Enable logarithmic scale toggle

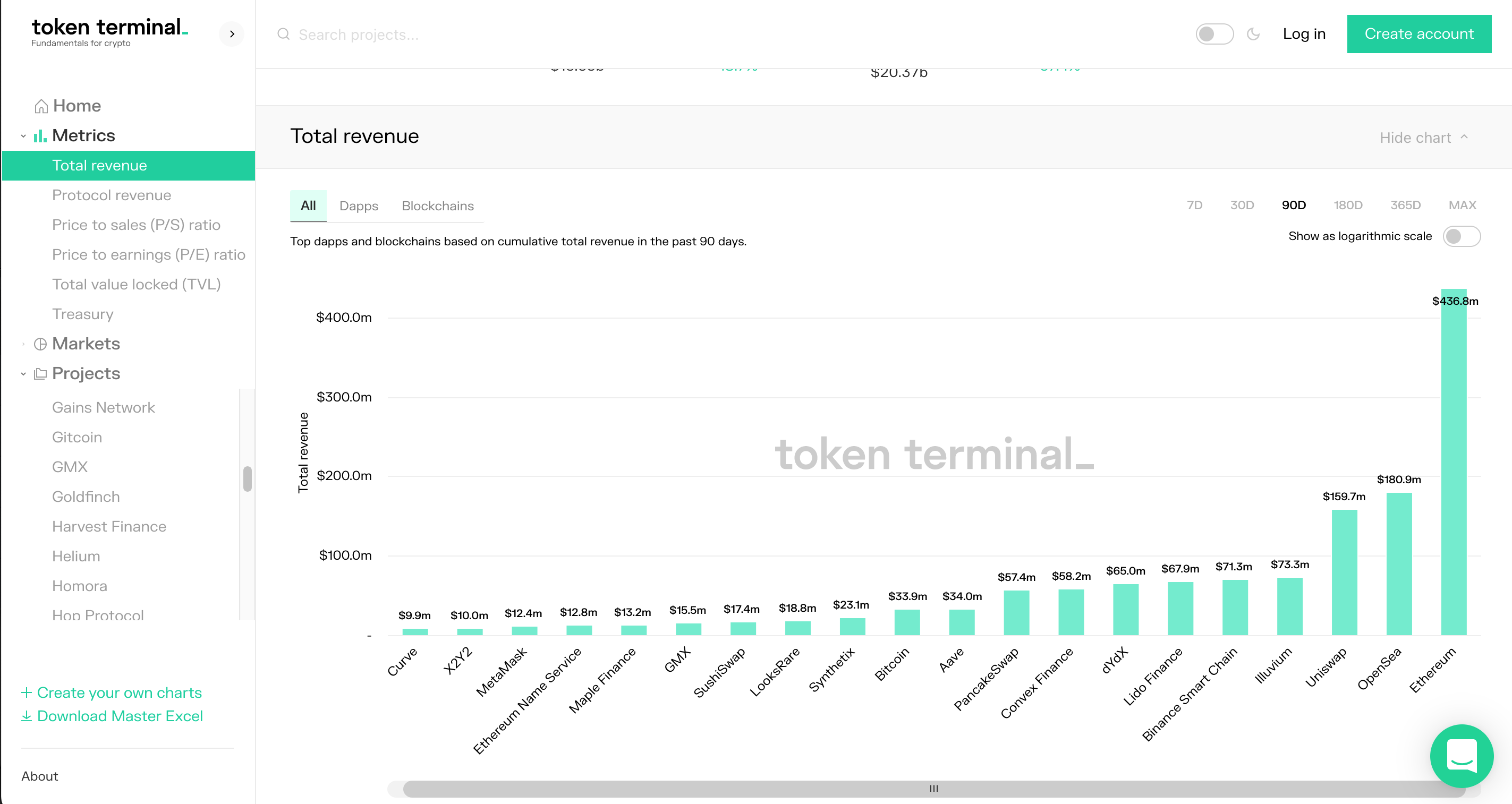1462,236
